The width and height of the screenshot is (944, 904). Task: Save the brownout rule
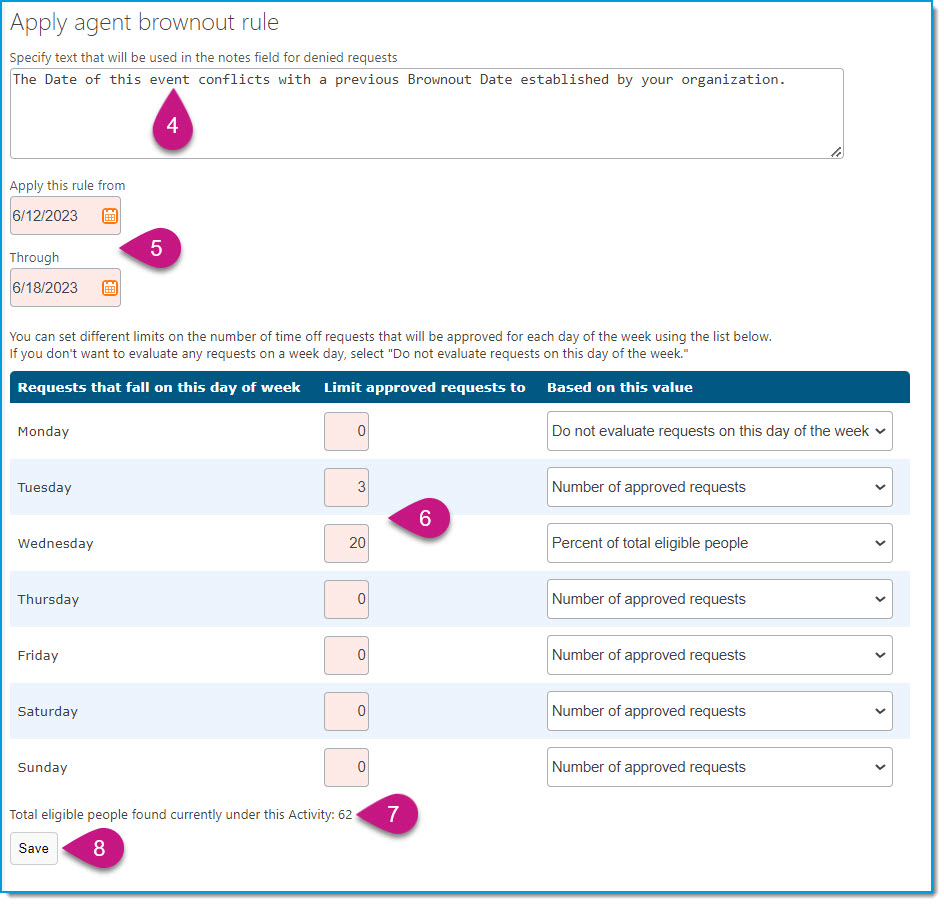pos(34,849)
